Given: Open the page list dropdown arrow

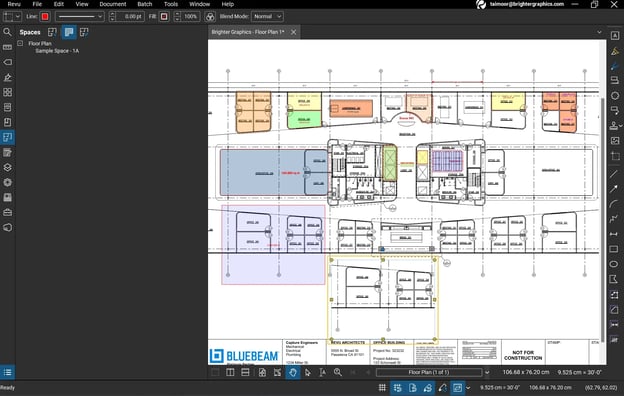Looking at the screenshot, I should 487,373.
